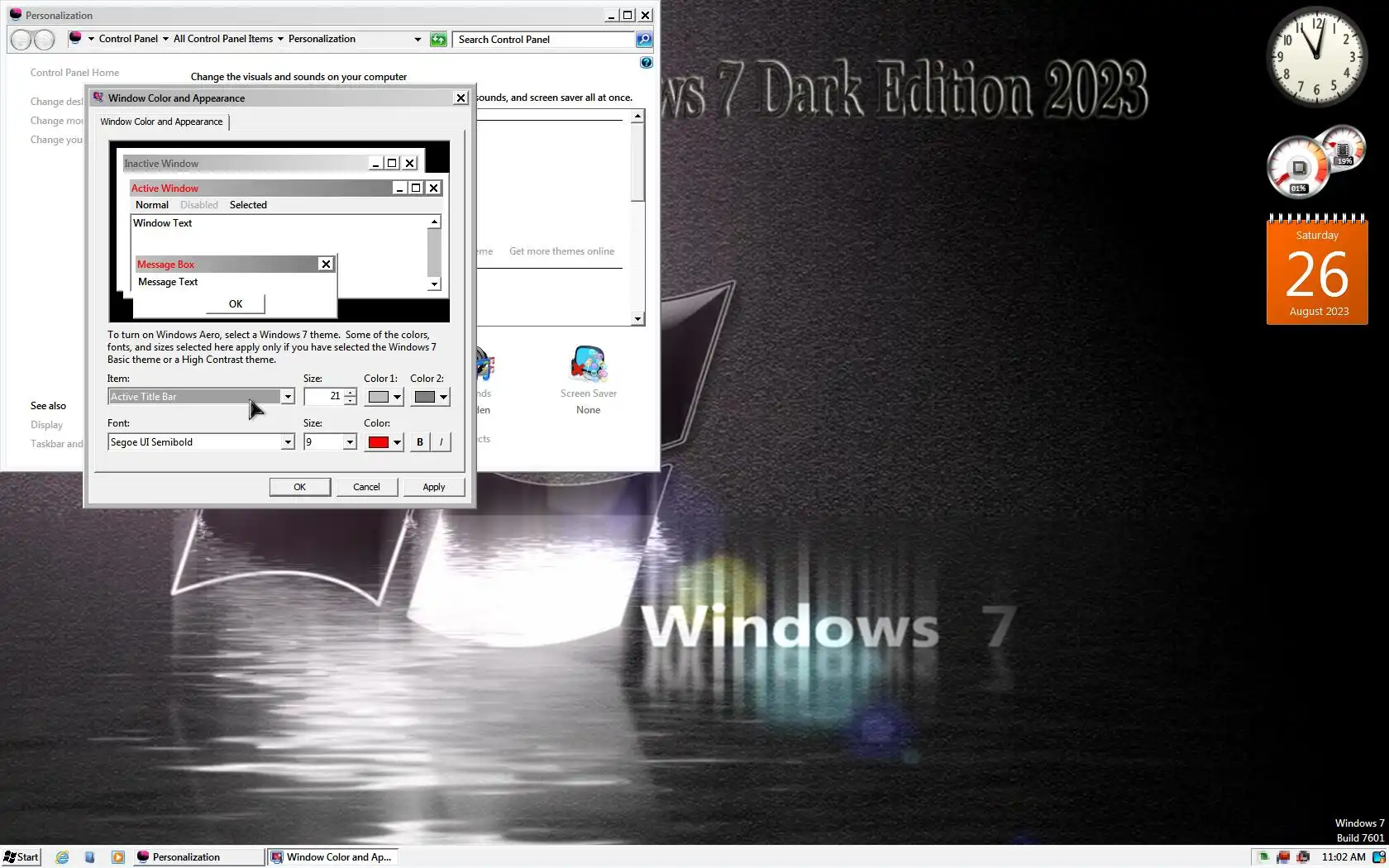Viewport: 1389px width, 868px height.
Task: Click the green system tray icon
Action: 1263,857
